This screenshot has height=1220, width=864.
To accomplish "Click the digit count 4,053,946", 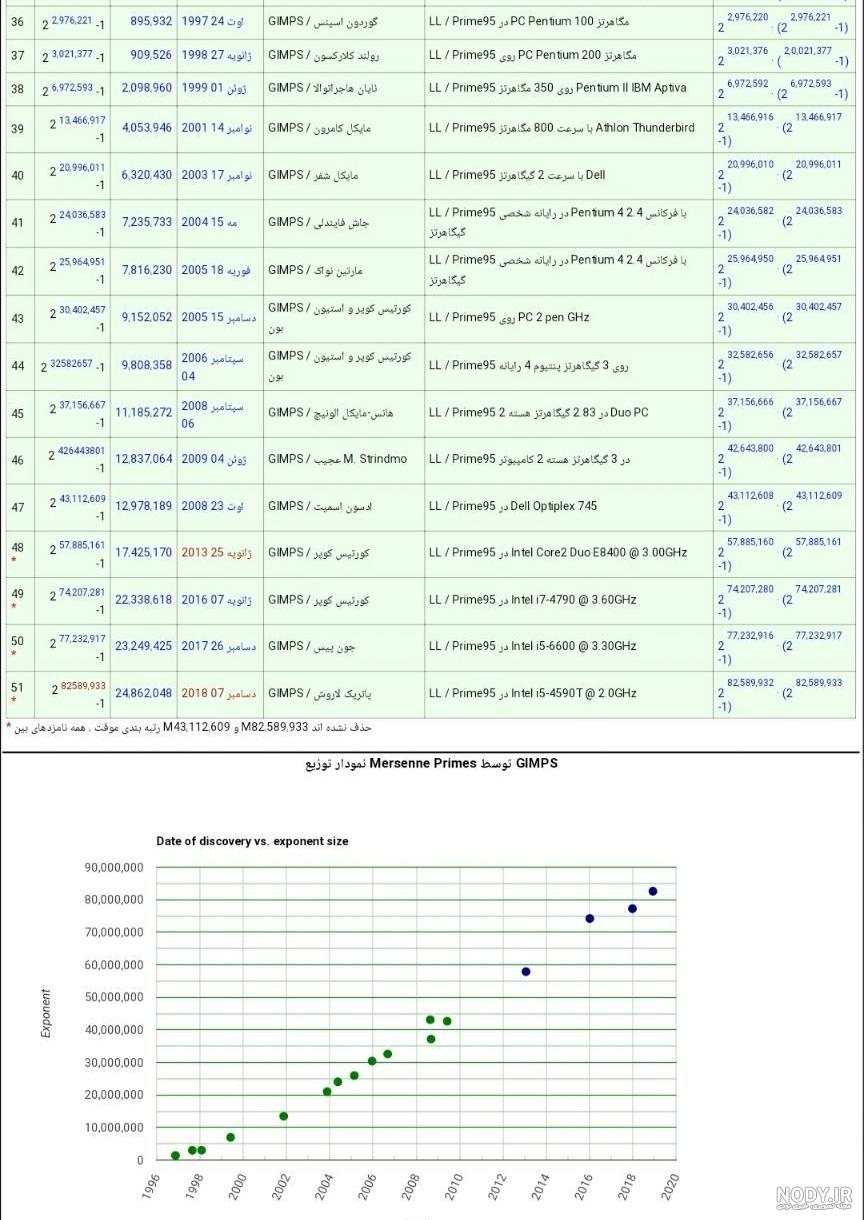I will pos(147,128).
